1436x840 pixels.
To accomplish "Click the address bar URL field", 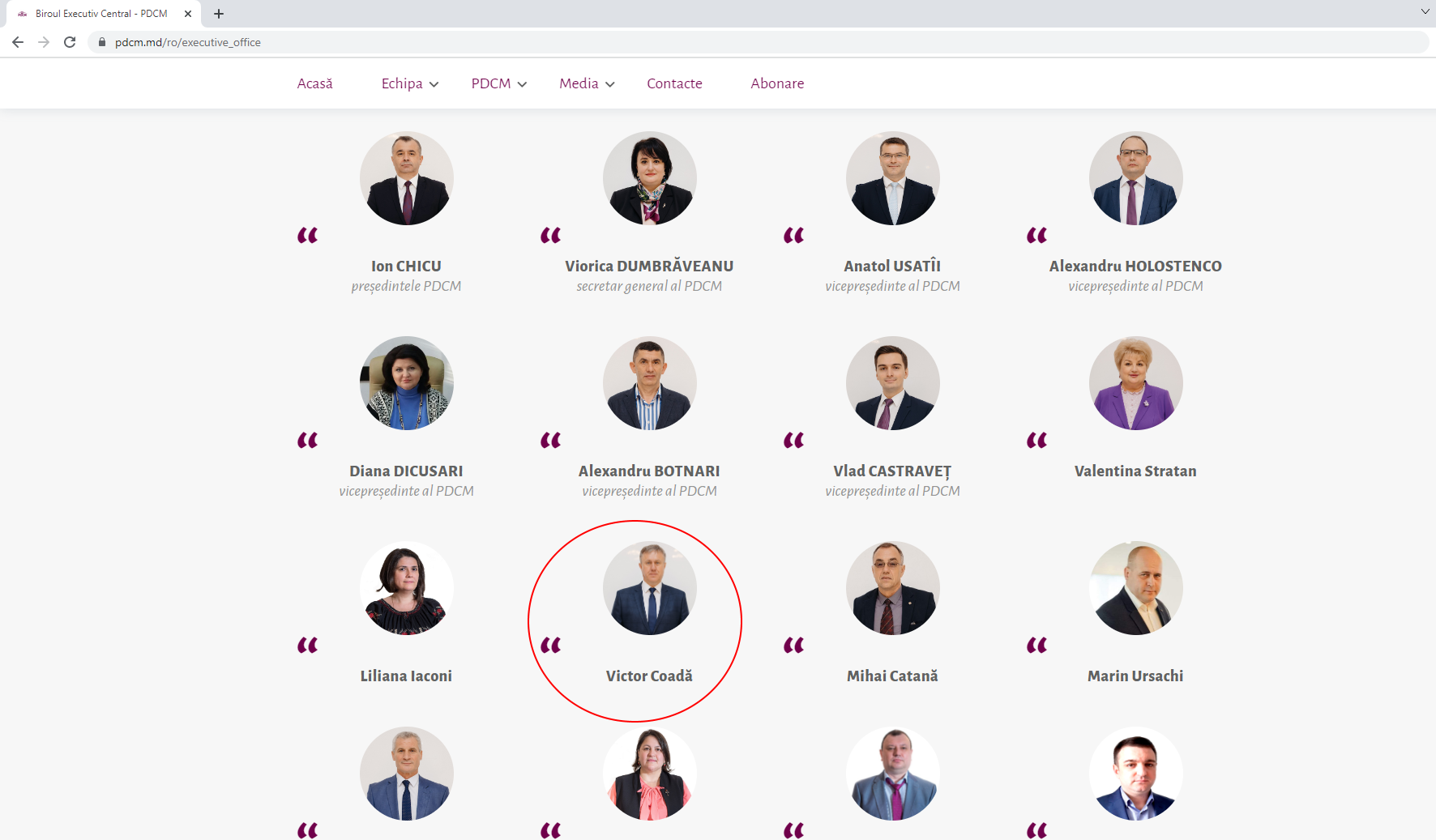I will 759,42.
